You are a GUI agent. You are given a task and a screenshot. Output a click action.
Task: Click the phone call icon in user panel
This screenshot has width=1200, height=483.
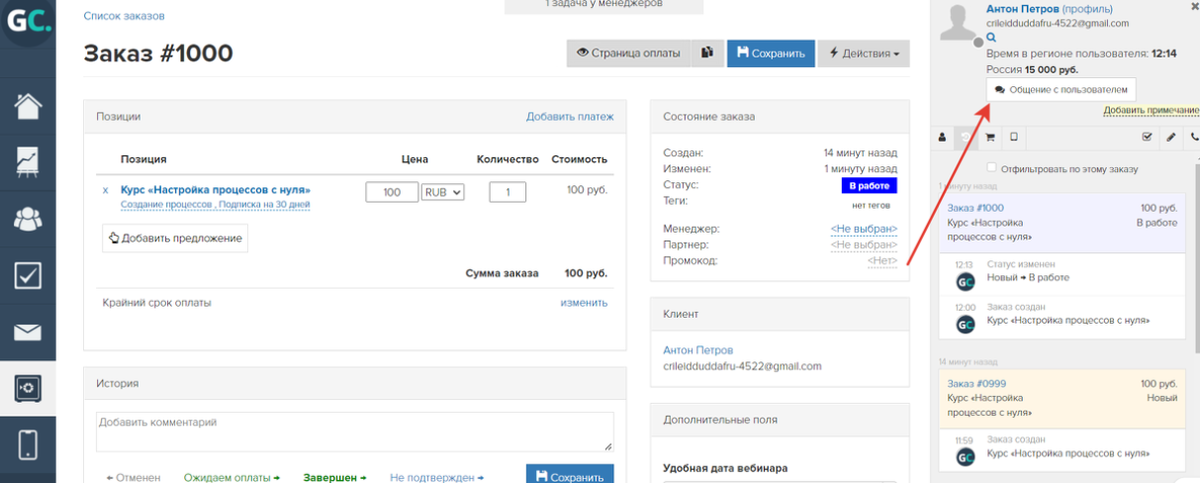pyautogui.click(x=1194, y=137)
